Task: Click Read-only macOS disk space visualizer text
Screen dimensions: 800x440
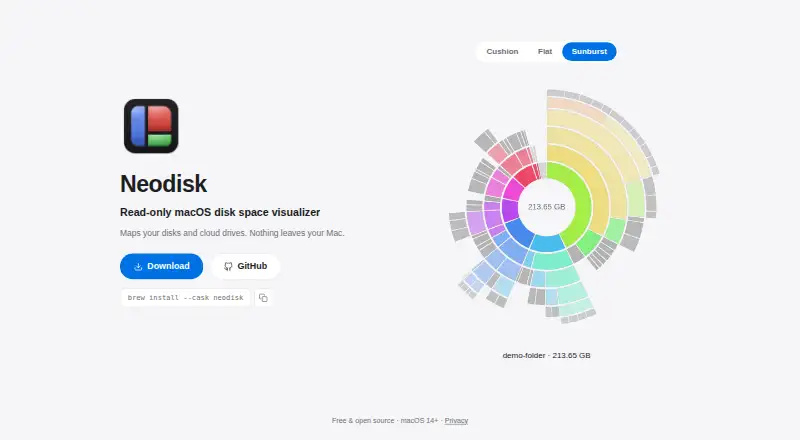Action: (x=220, y=212)
